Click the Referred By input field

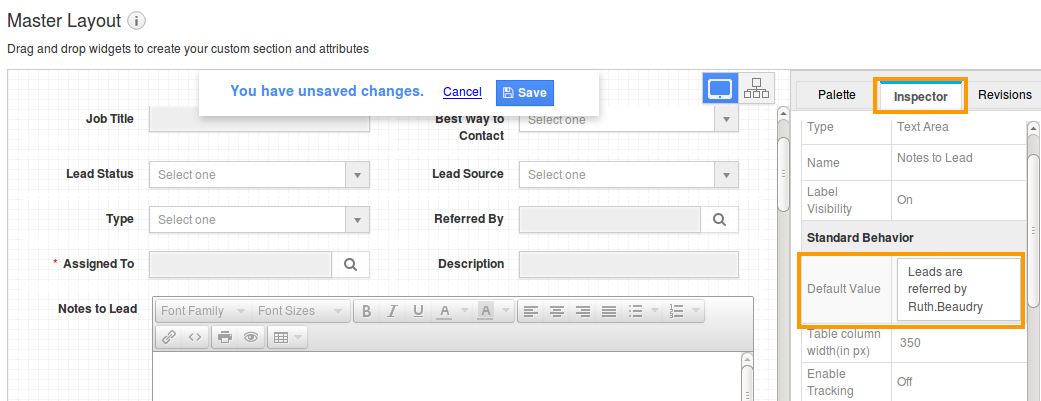pyautogui.click(x=610, y=219)
